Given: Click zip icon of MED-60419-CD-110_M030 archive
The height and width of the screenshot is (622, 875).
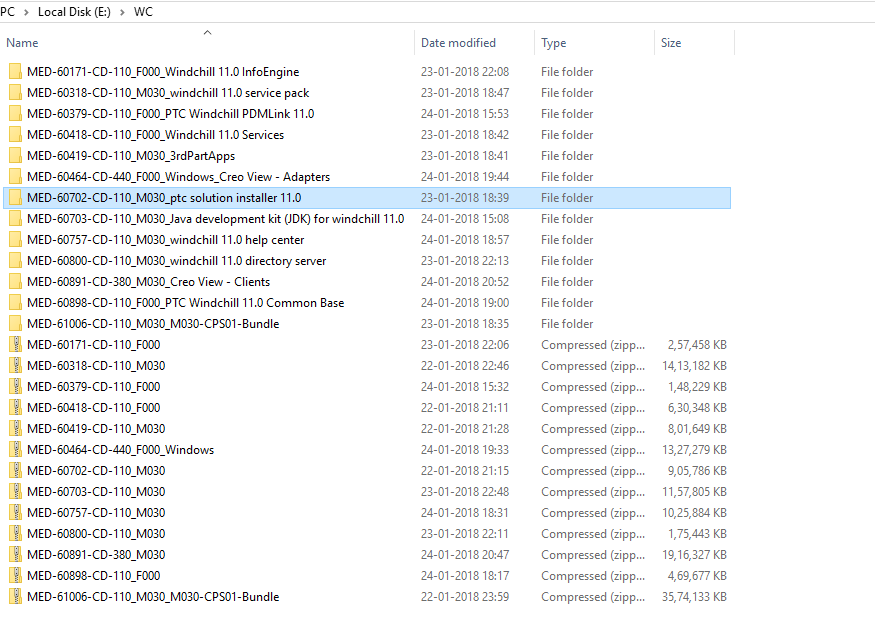Looking at the screenshot, I should 16,429.
